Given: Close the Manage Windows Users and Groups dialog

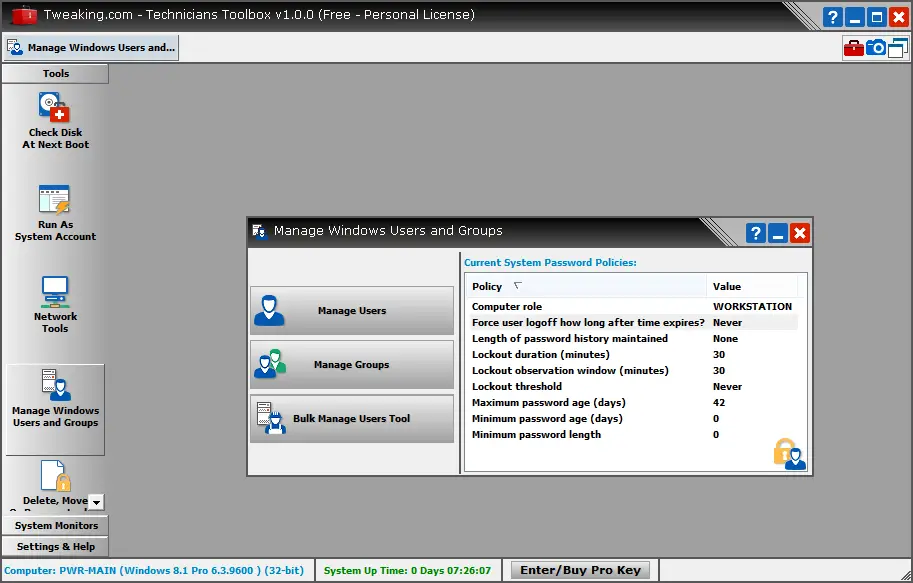Looking at the screenshot, I should (x=800, y=234).
